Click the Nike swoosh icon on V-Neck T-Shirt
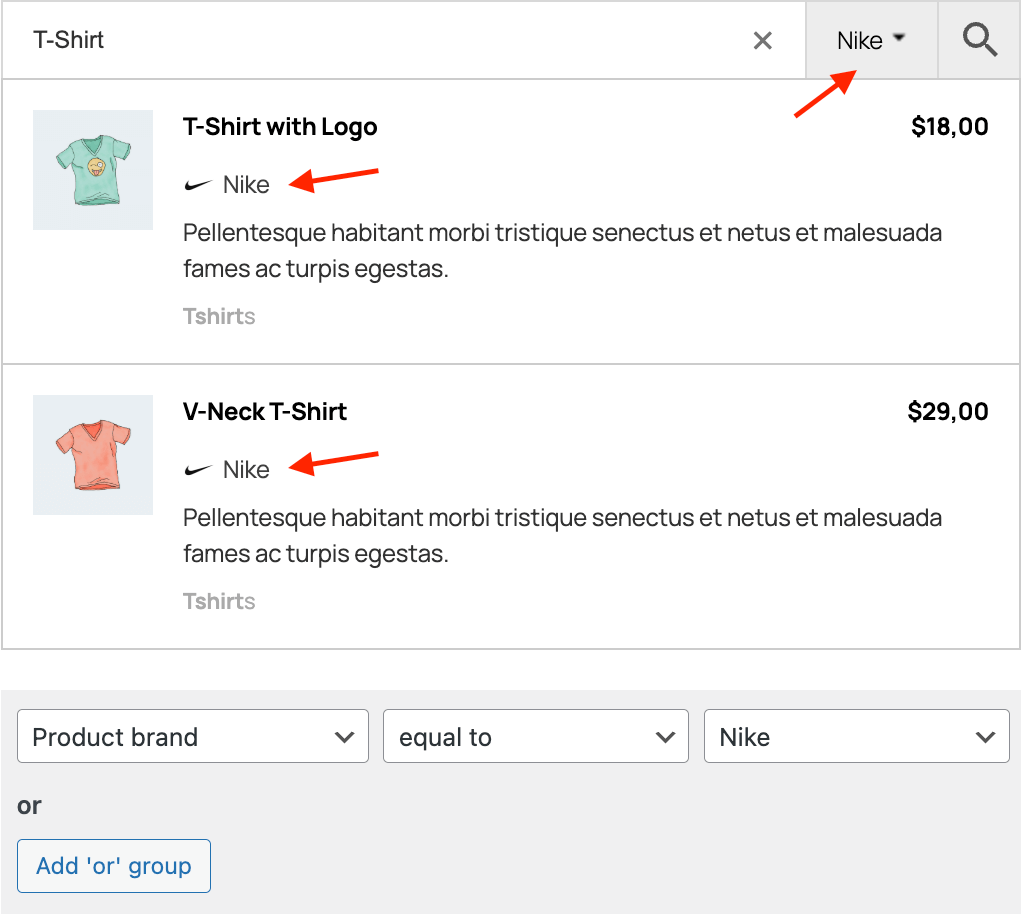Screen dimensions: 1022x918 (197, 469)
